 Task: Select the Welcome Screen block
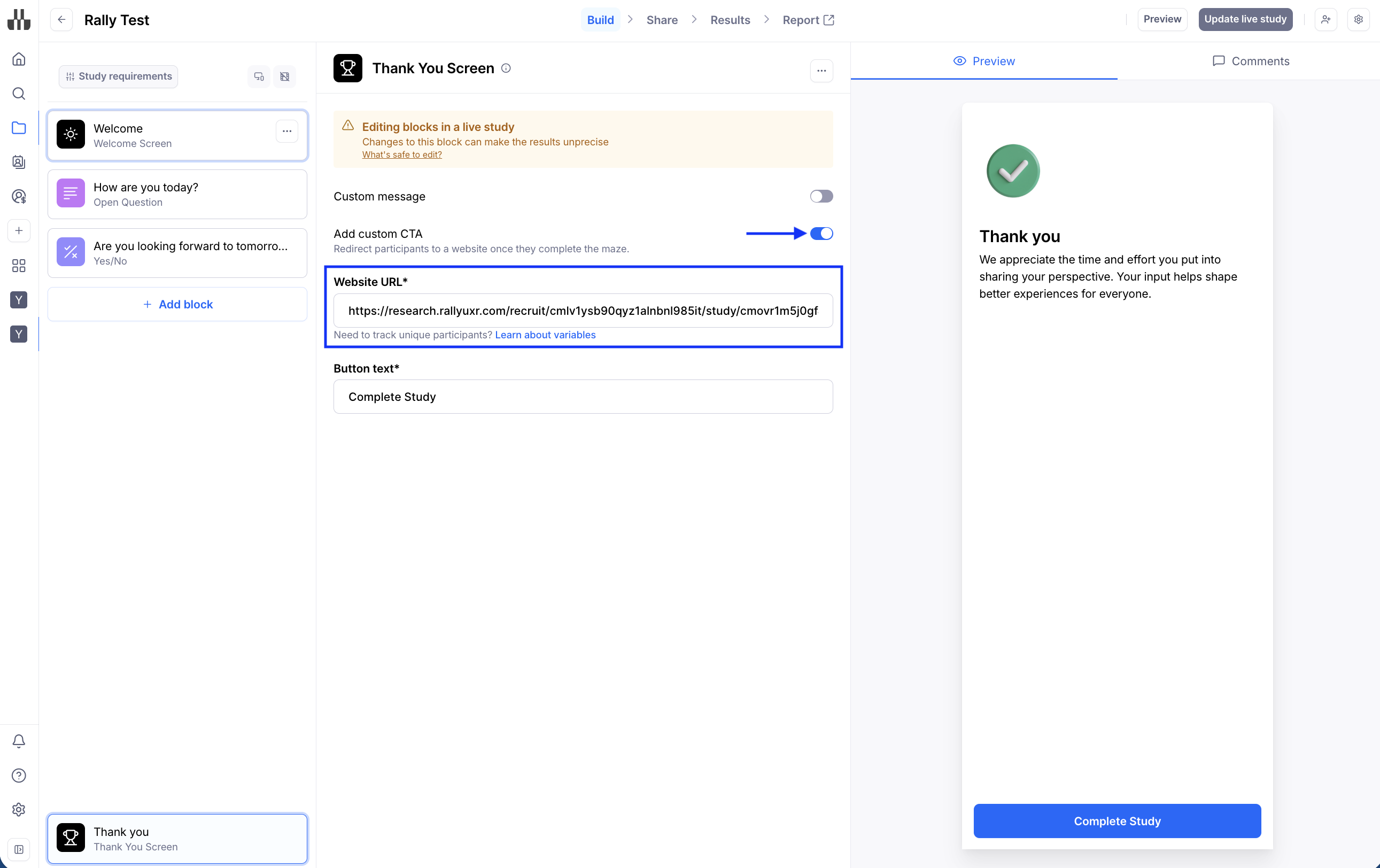(177, 136)
